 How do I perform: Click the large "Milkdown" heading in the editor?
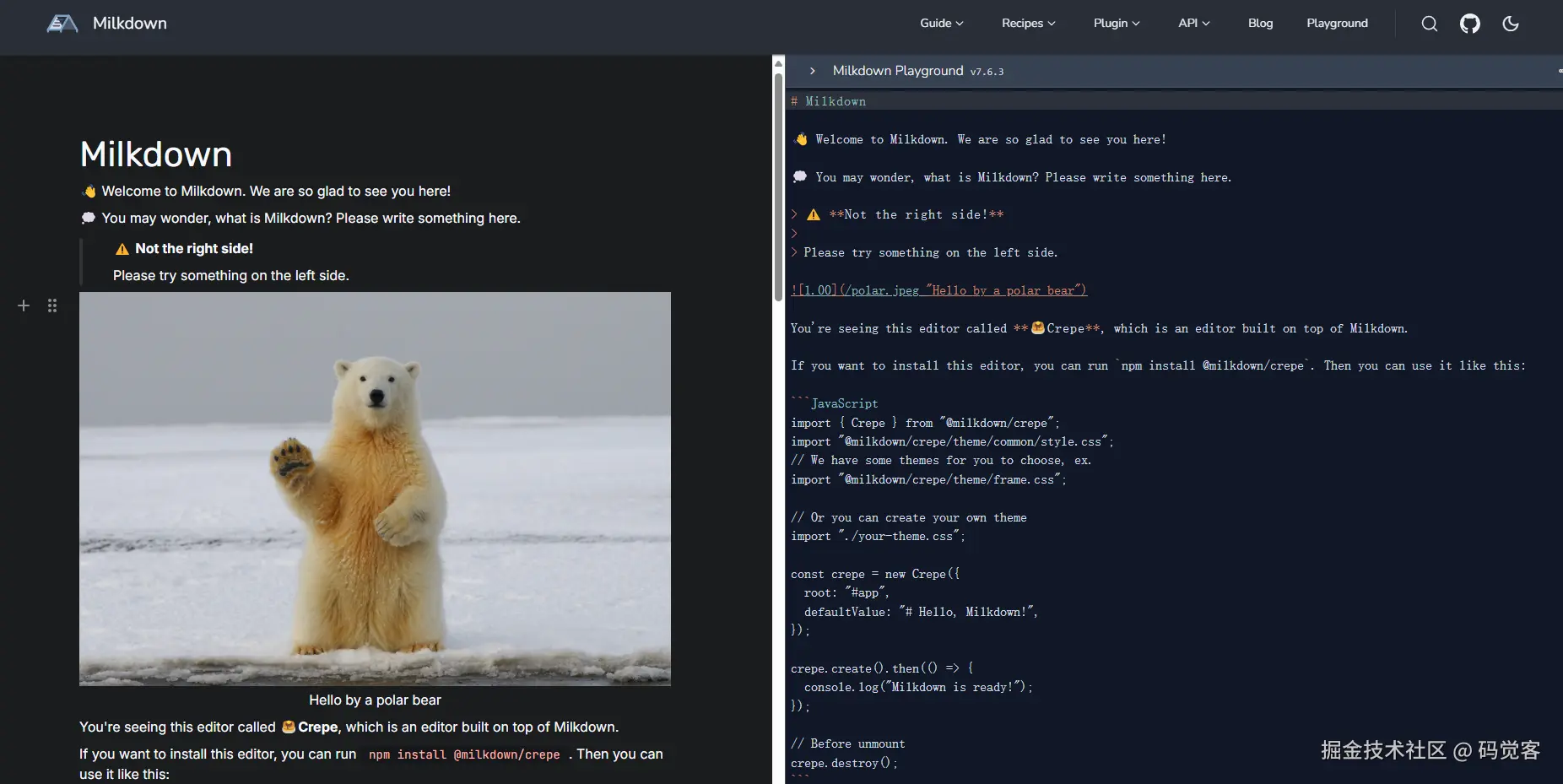pos(156,154)
